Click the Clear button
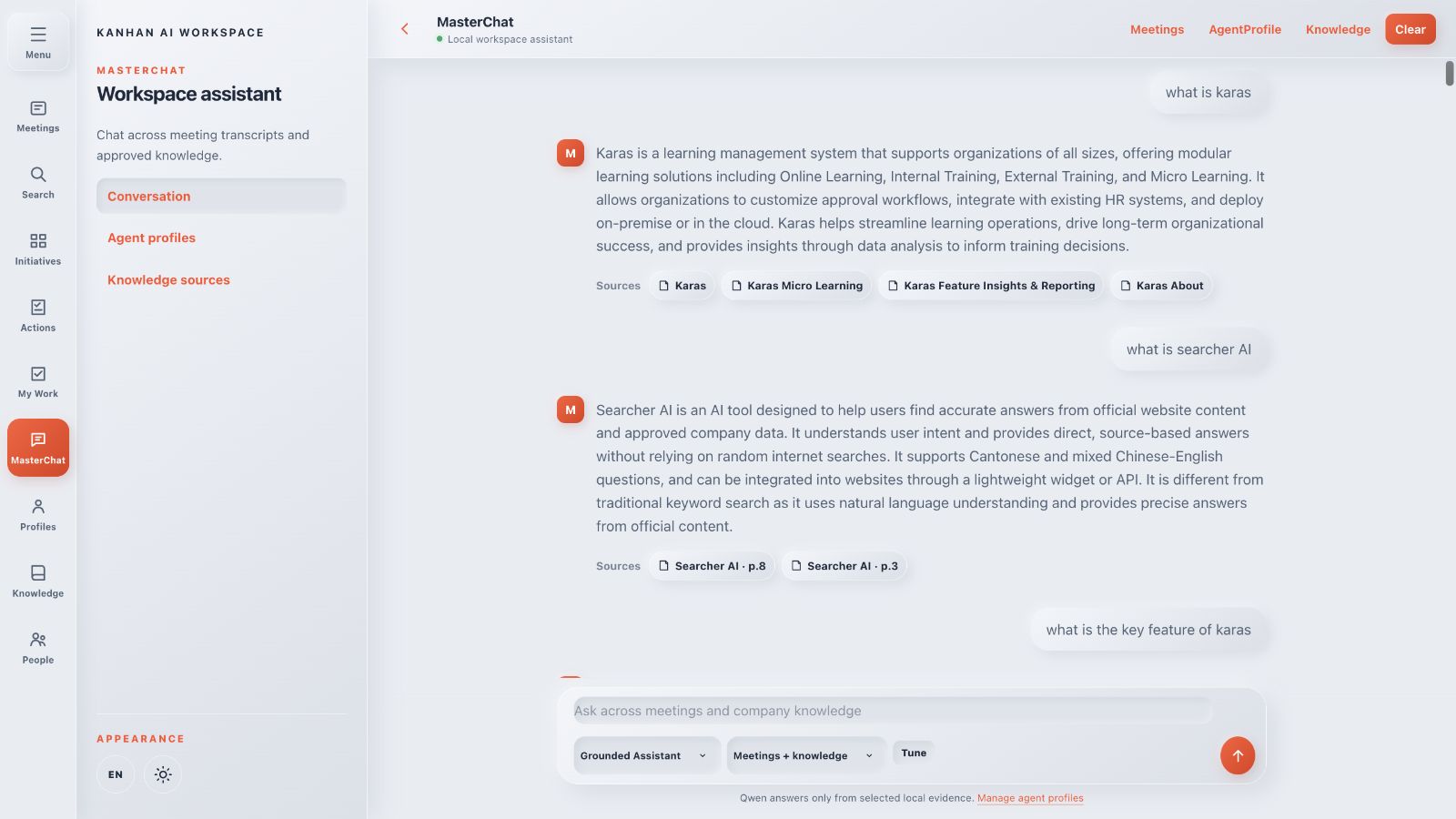The width and height of the screenshot is (1456, 819). 1410,29
